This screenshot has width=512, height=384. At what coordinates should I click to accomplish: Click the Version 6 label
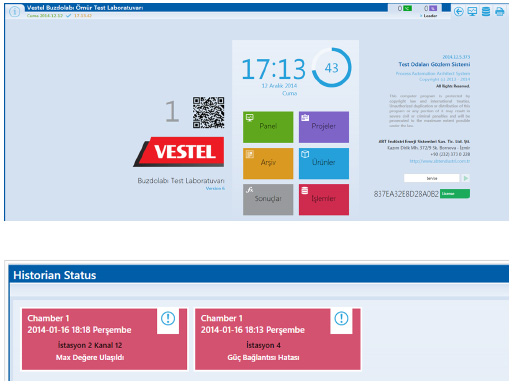click(215, 188)
